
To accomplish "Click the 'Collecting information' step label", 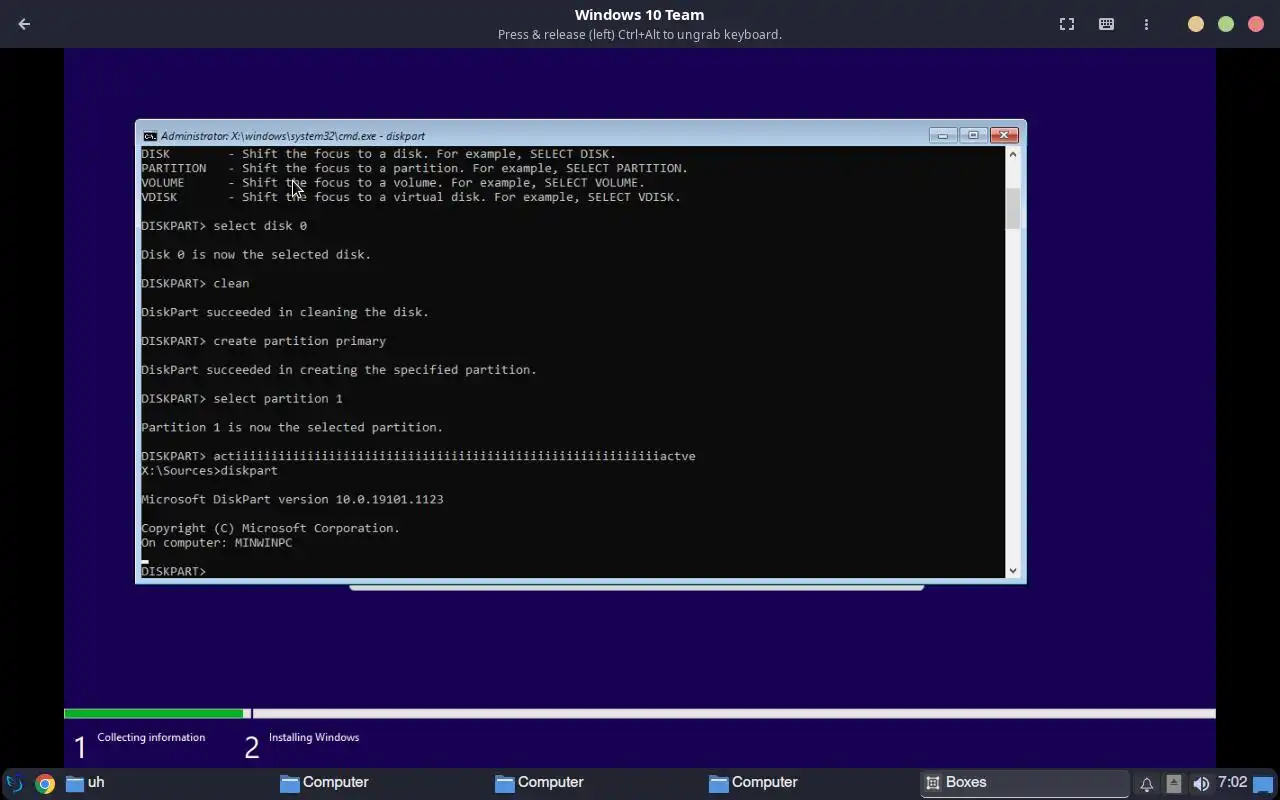I will [151, 737].
